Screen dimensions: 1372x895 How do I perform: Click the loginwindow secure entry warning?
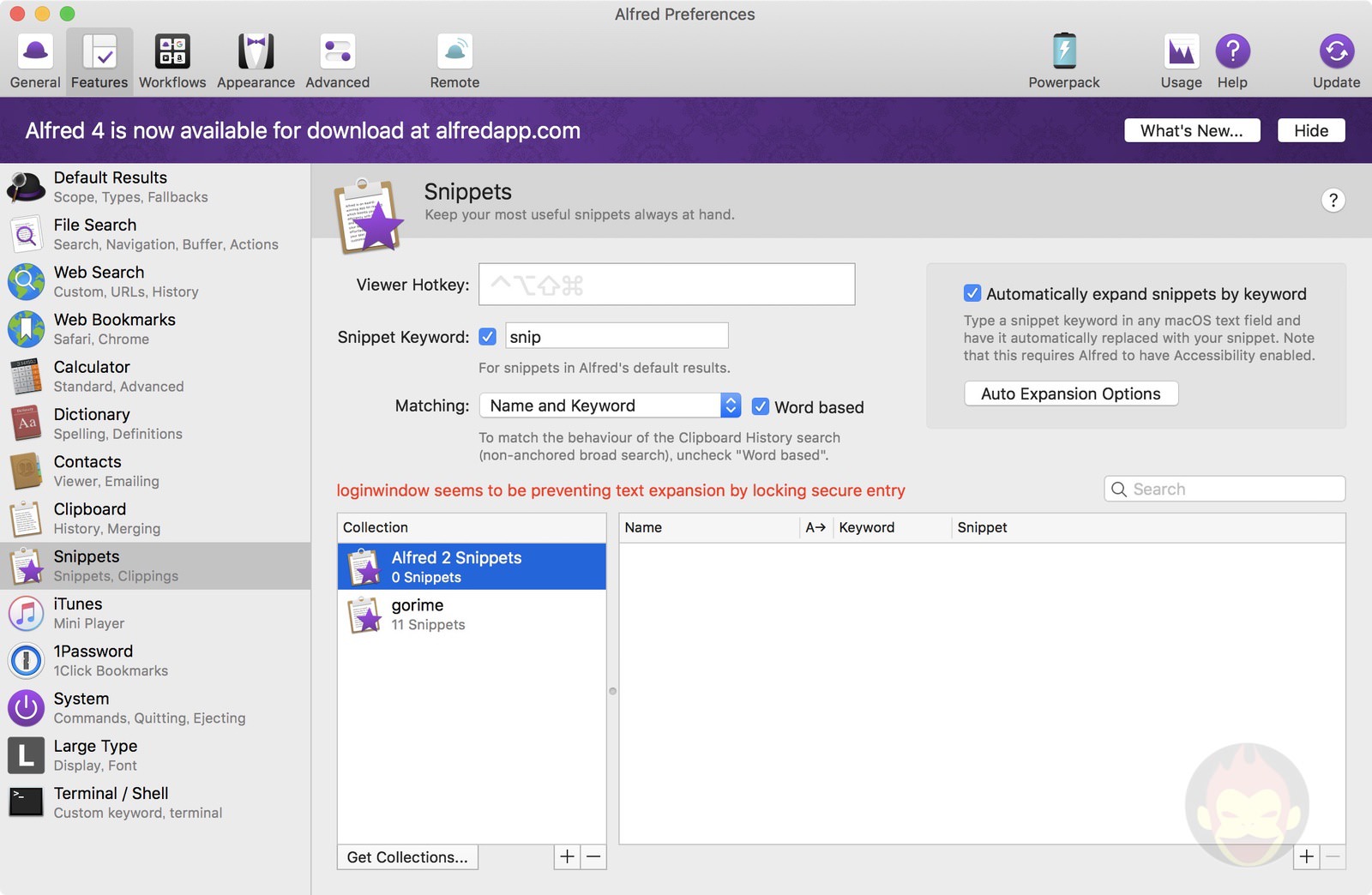tap(621, 490)
